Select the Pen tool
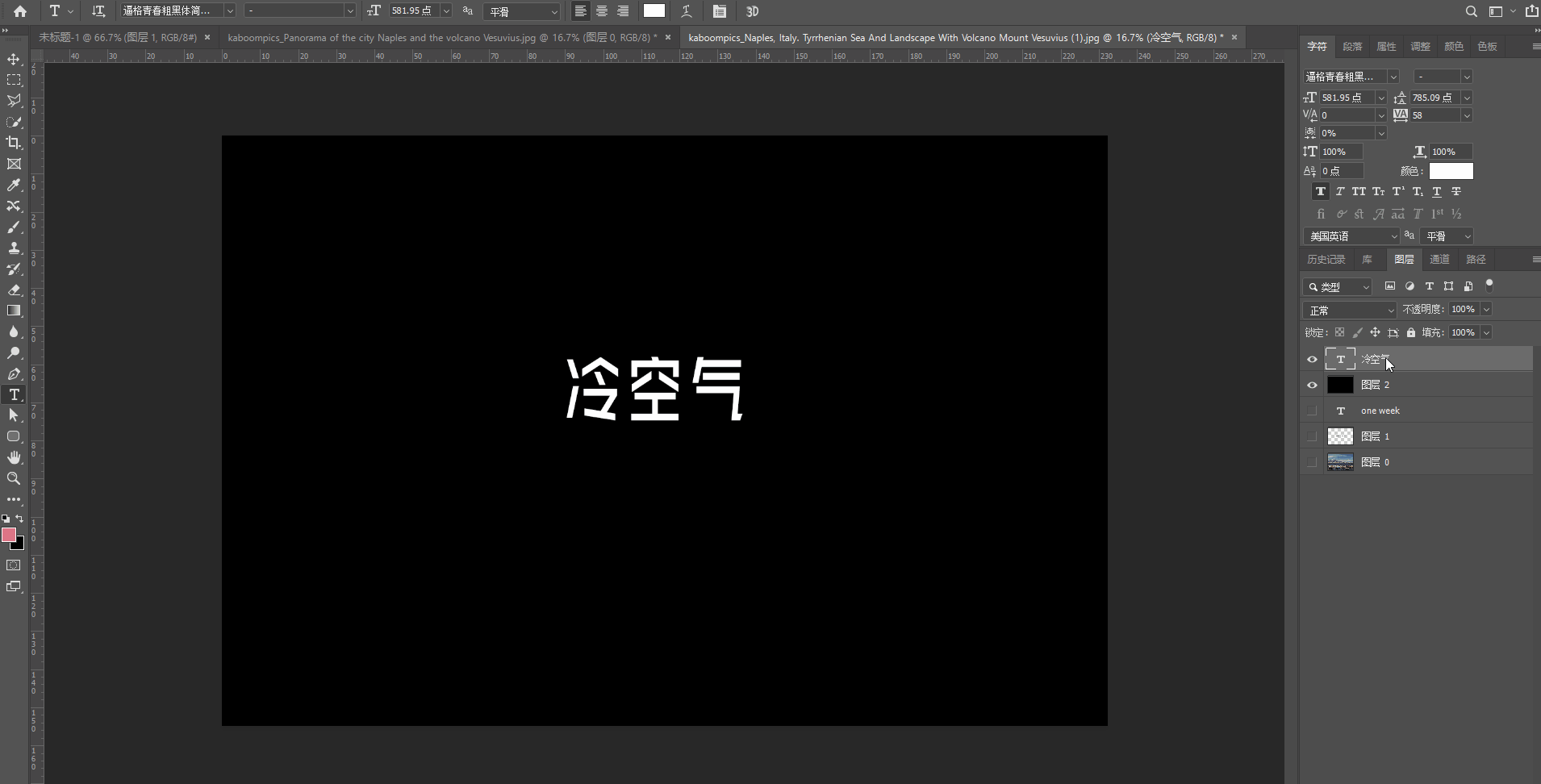This screenshot has height=784, width=1541. [x=14, y=373]
